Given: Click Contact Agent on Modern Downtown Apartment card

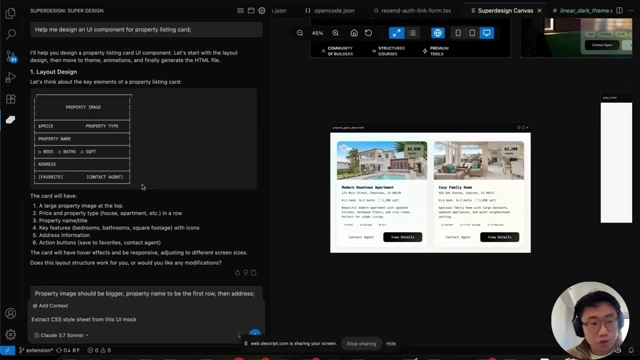Looking at the screenshot, I should click(x=361, y=237).
